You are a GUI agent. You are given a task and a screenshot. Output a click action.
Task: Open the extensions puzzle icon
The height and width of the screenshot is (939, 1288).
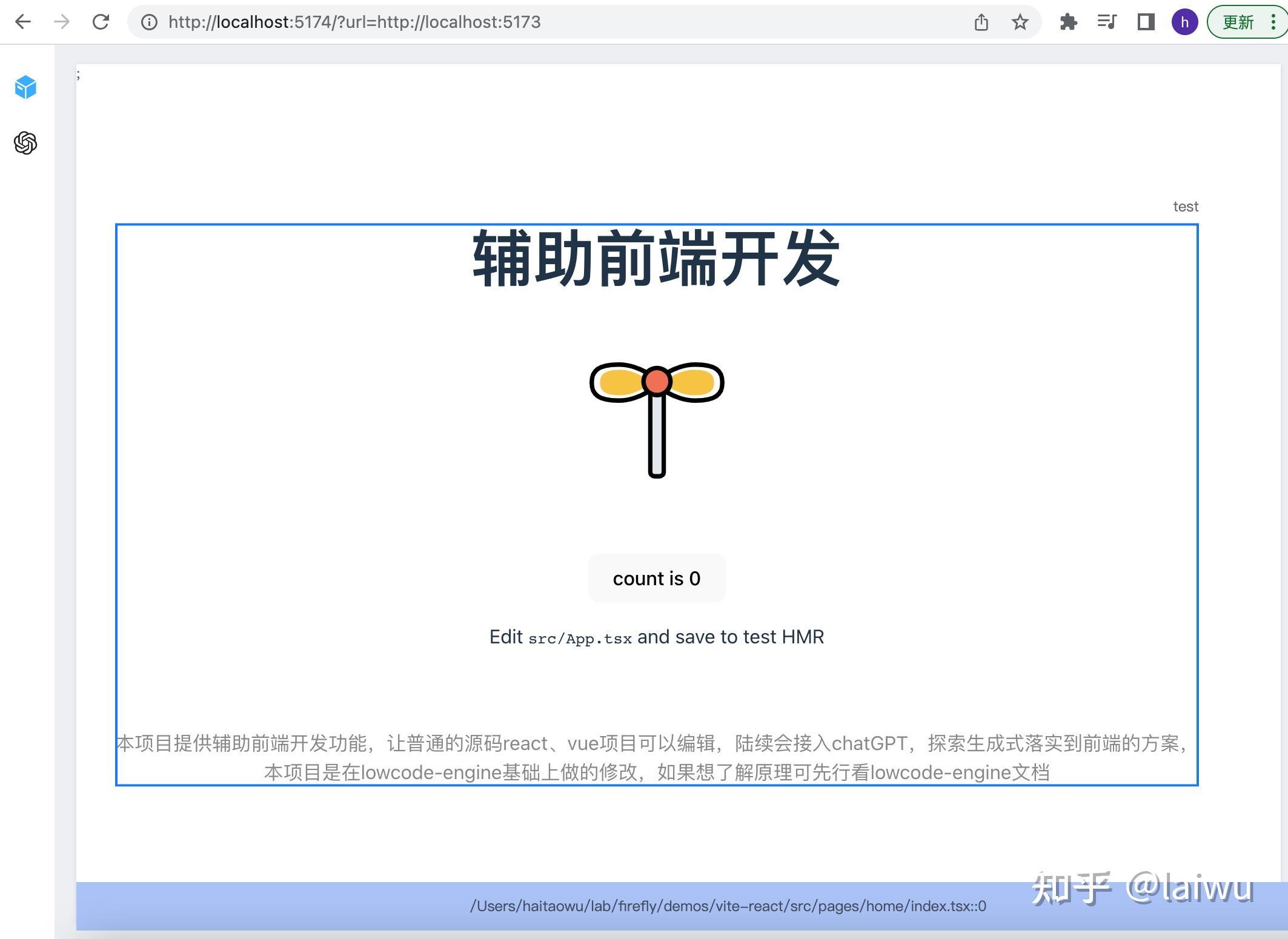point(1068,22)
